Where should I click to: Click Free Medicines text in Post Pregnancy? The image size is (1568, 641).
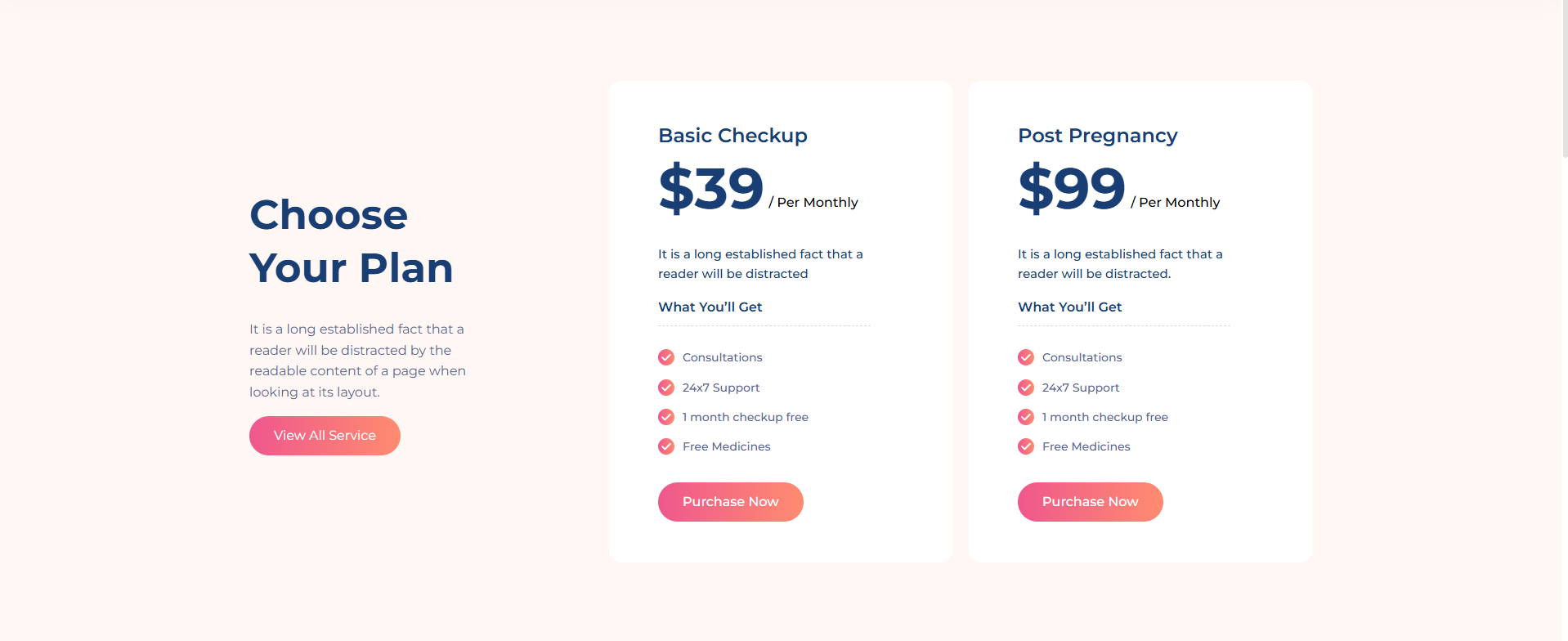pos(1086,446)
